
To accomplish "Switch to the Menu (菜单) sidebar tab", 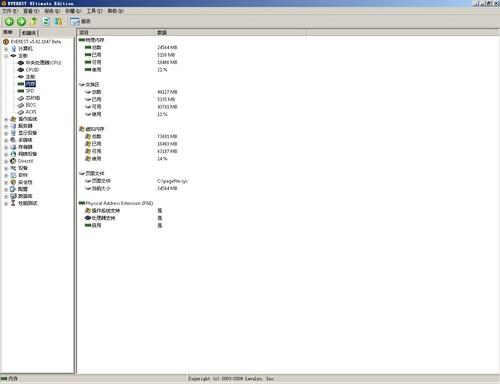I will pyautogui.click(x=8, y=32).
